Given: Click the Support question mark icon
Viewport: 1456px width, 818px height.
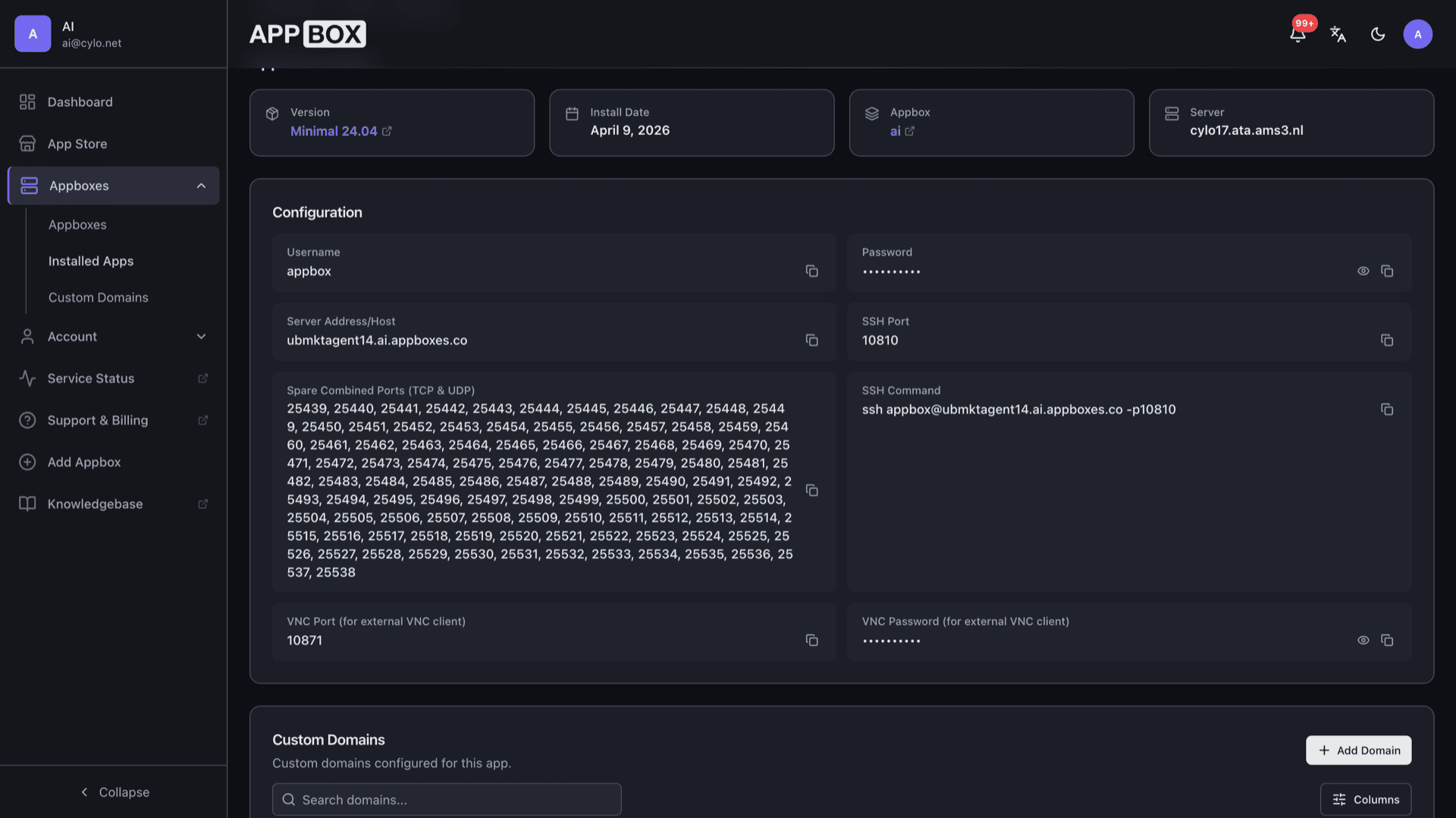Looking at the screenshot, I should pyautogui.click(x=27, y=419).
